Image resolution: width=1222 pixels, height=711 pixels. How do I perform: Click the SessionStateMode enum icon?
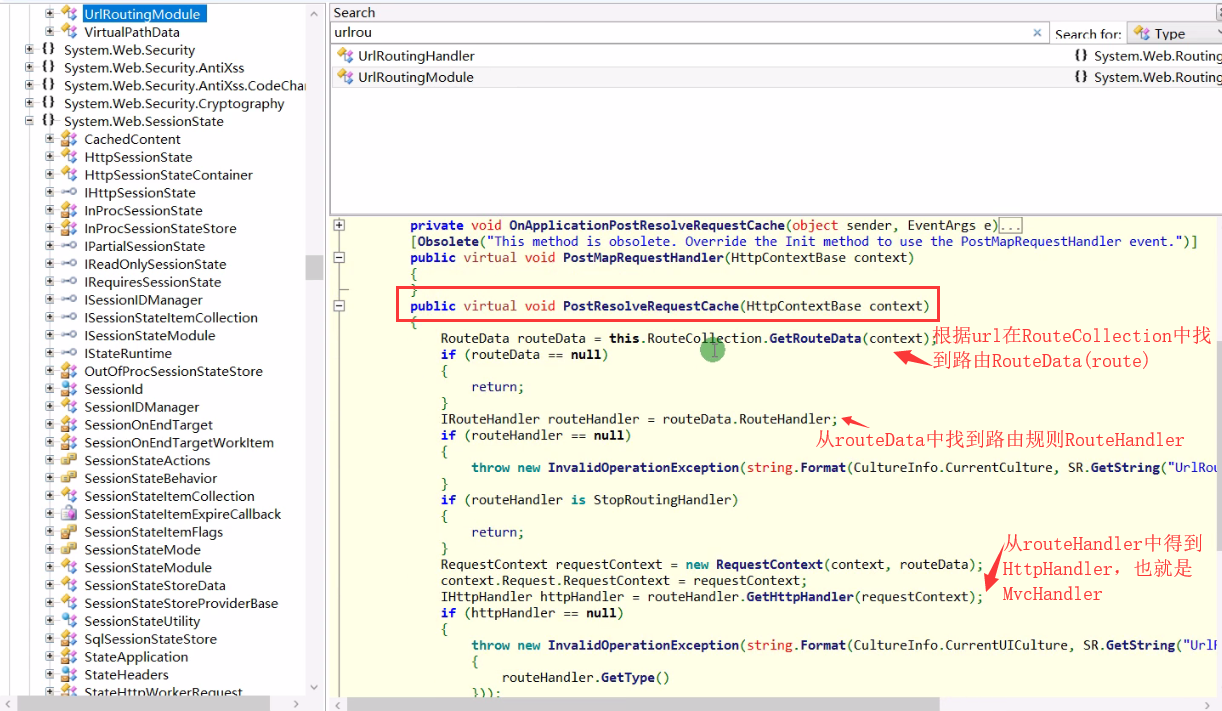tap(68, 549)
